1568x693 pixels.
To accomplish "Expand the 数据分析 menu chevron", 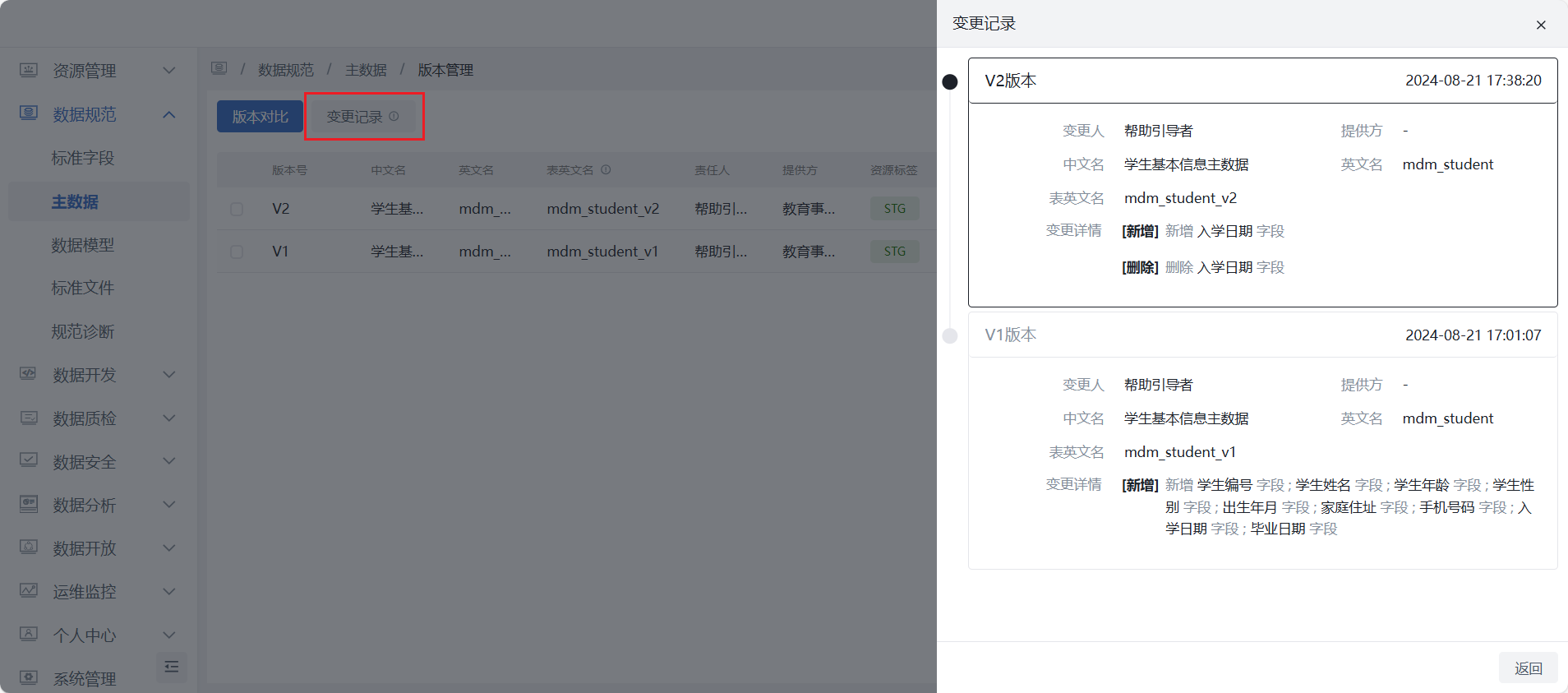I will (169, 505).
